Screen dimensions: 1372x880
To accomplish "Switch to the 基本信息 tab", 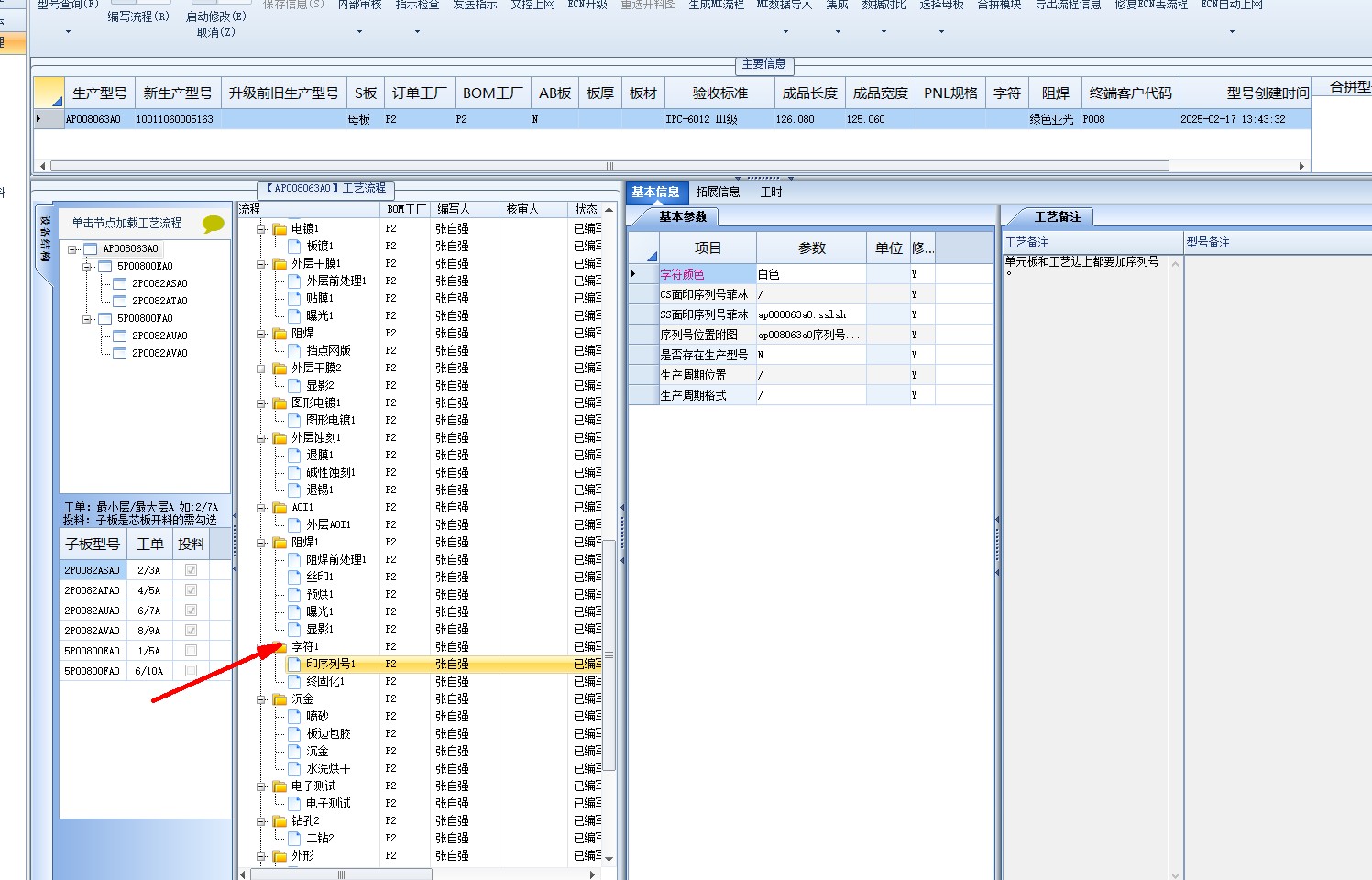I will pyautogui.click(x=656, y=192).
